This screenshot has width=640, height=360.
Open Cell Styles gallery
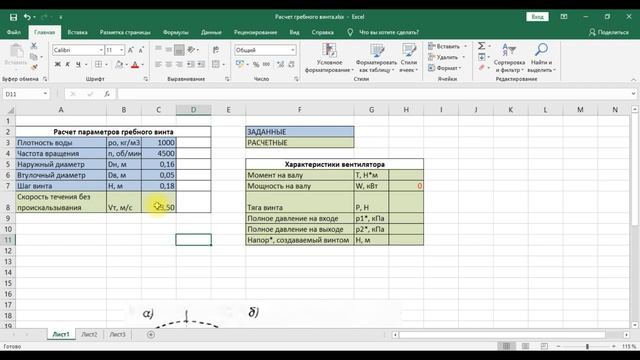(408, 58)
